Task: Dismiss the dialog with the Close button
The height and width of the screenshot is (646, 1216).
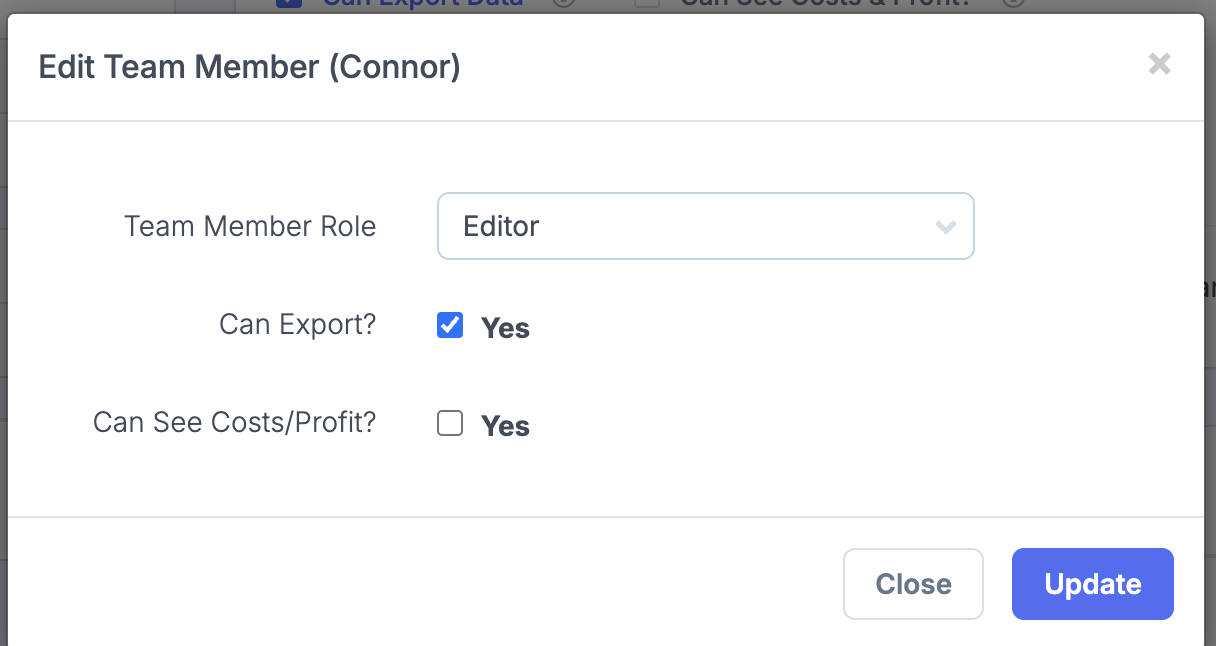Action: point(913,584)
